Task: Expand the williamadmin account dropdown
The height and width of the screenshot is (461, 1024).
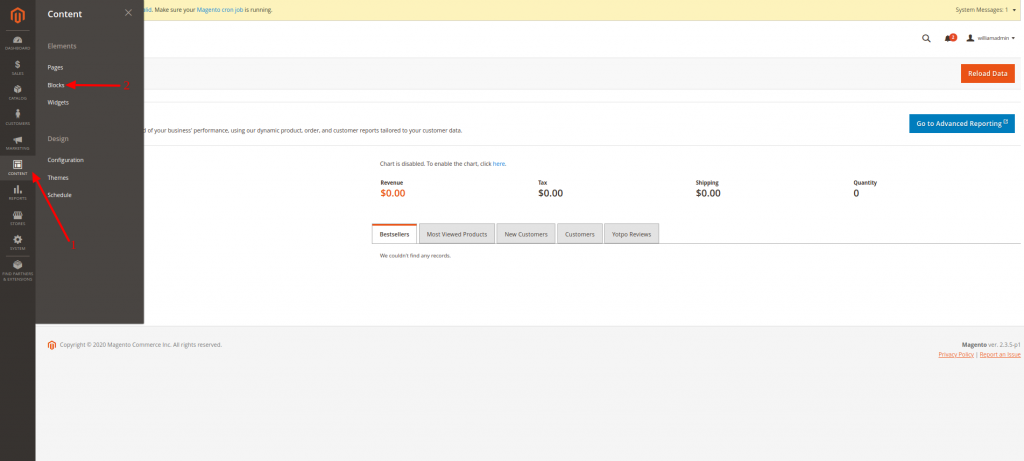Action: [989, 38]
